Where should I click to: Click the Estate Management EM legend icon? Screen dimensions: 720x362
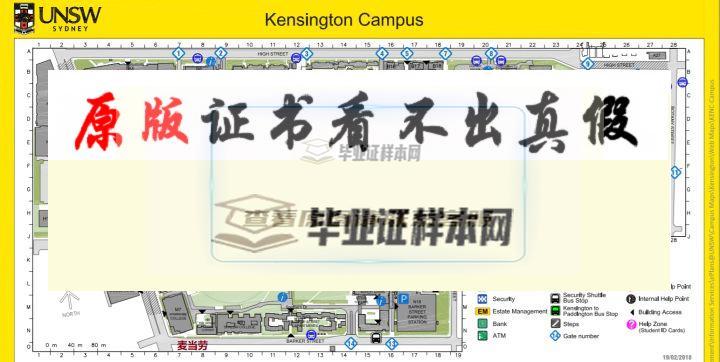[x=483, y=311]
